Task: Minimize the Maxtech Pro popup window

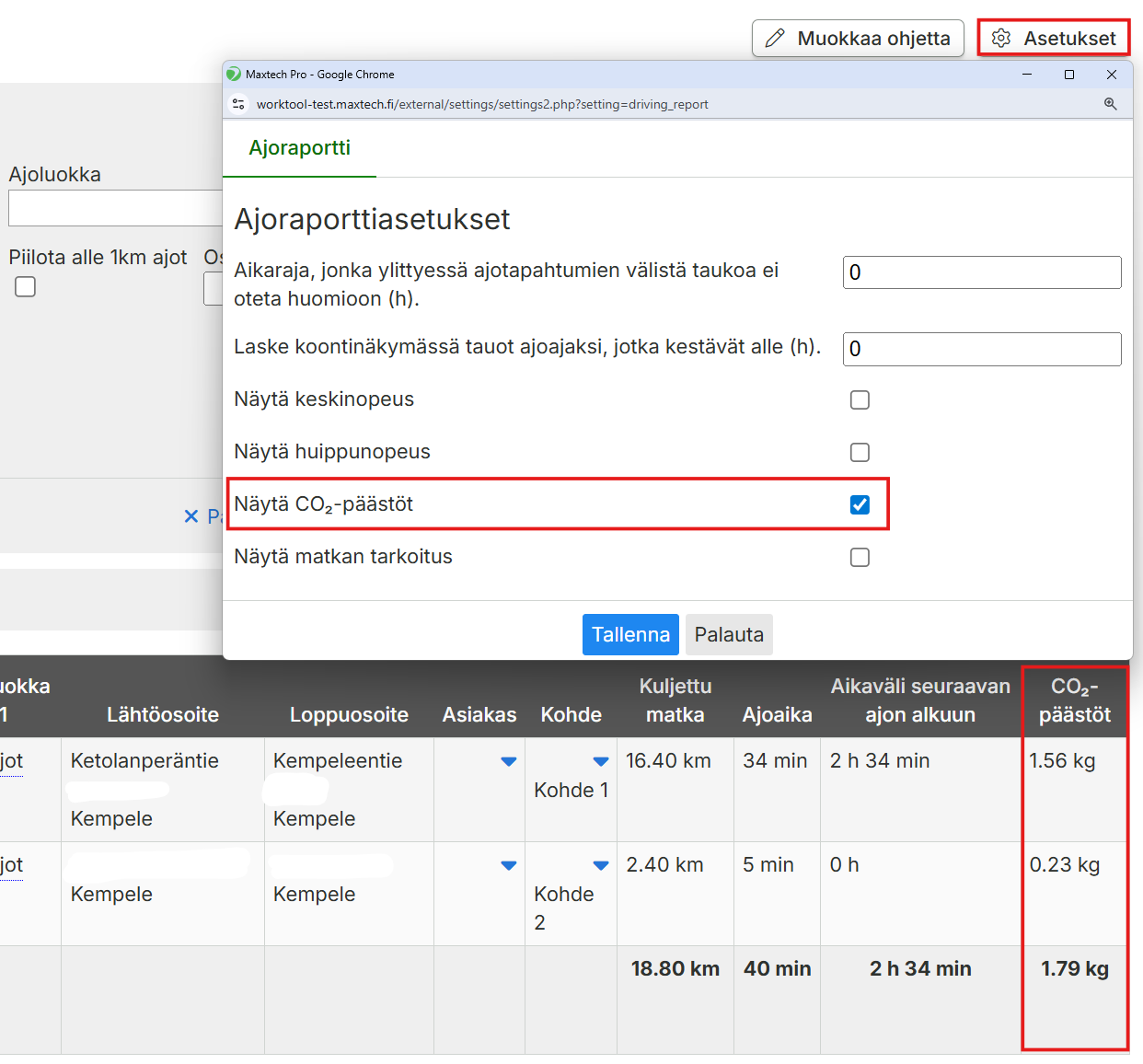Action: click(1027, 75)
